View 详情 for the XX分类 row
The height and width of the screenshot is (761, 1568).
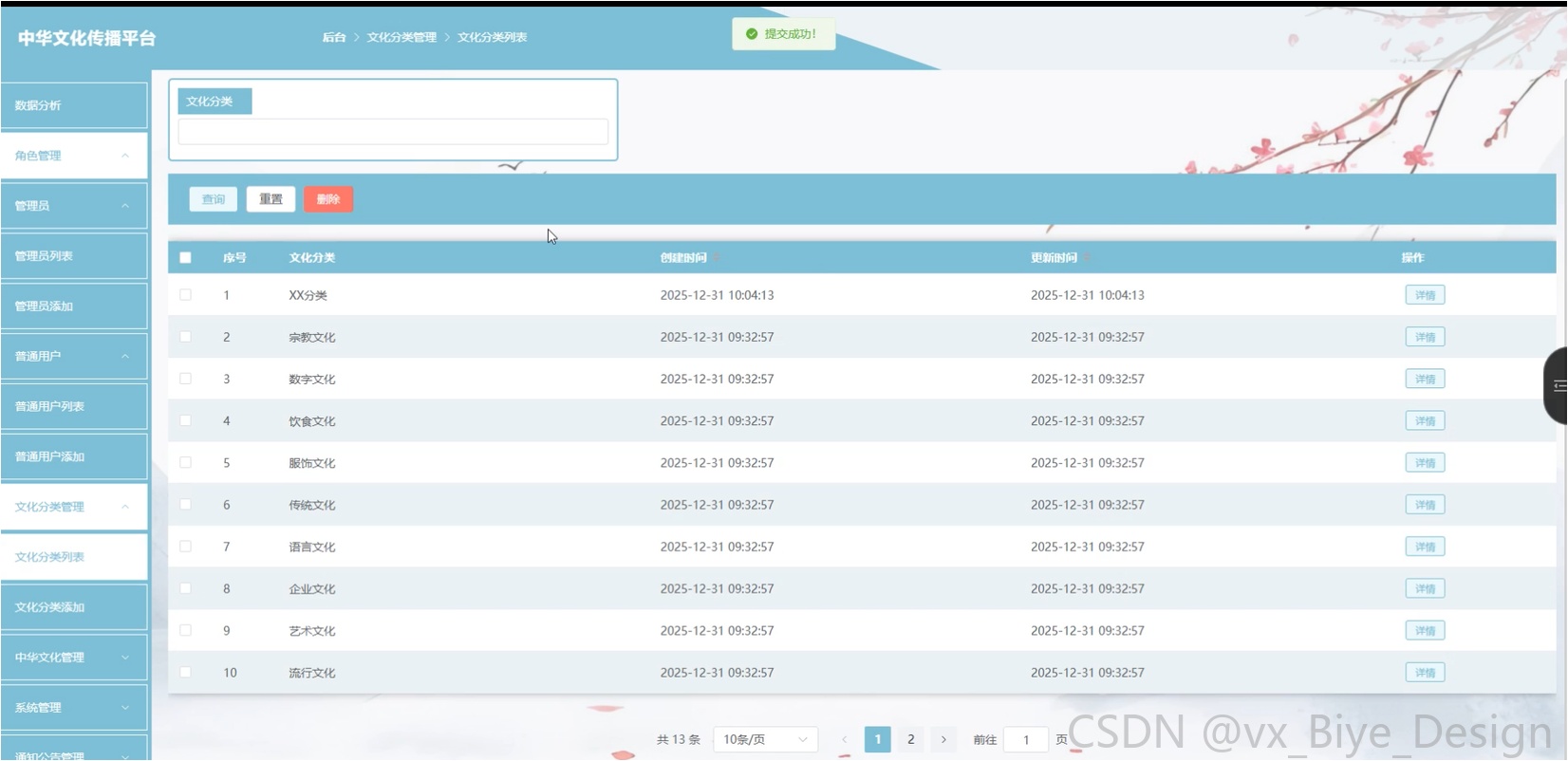[x=1425, y=295]
